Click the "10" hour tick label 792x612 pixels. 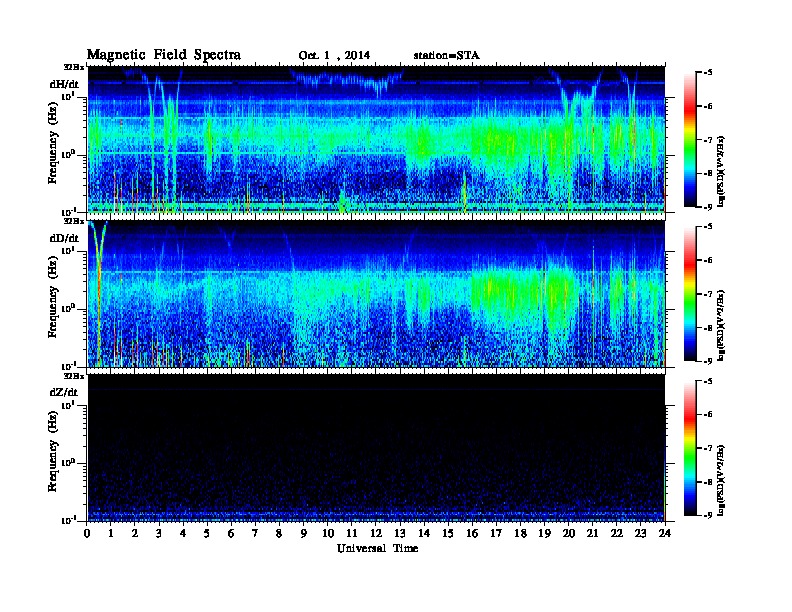click(x=328, y=534)
